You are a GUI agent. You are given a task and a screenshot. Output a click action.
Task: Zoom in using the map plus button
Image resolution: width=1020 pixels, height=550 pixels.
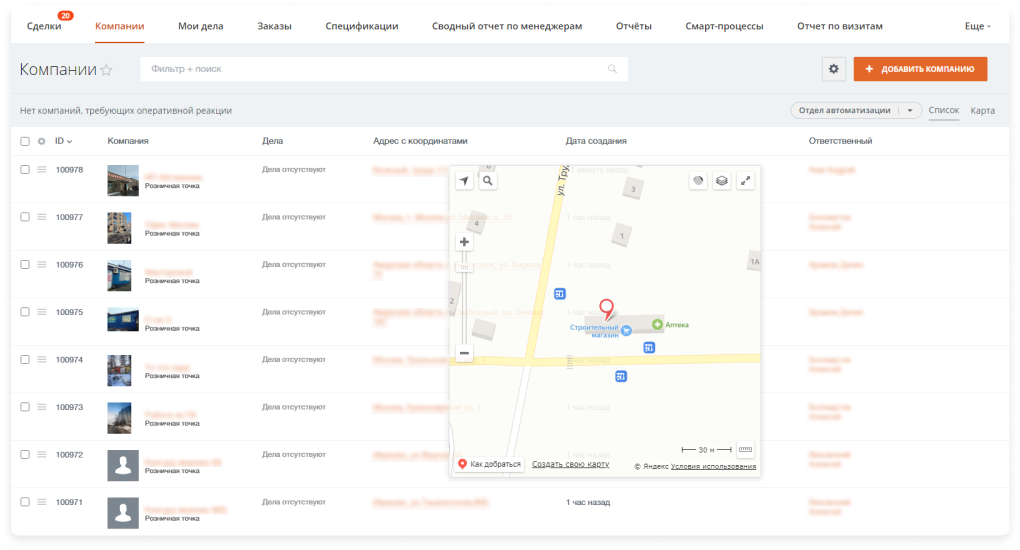click(x=464, y=242)
